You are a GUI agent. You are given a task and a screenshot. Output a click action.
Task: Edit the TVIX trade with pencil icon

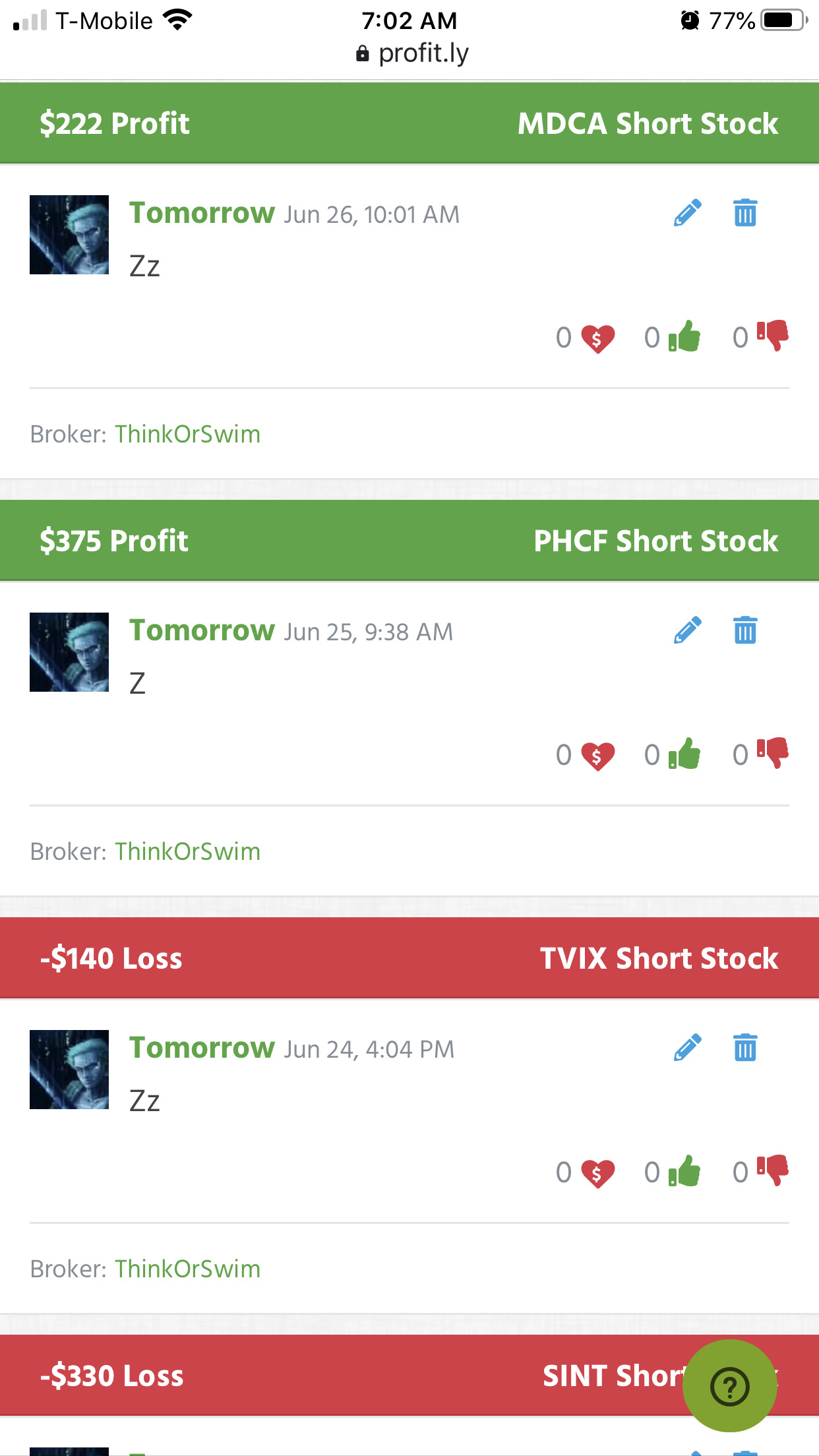687,1048
